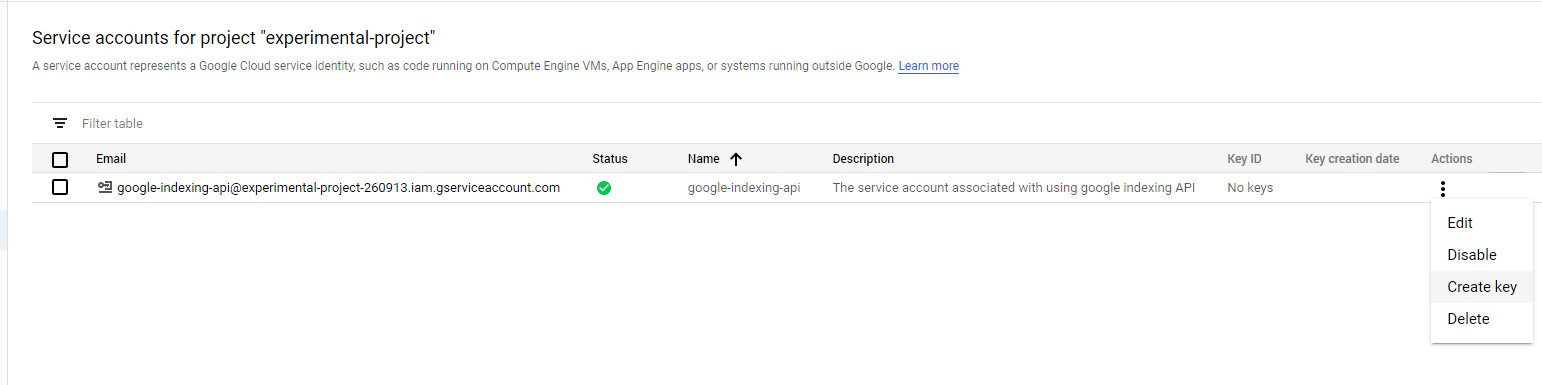Tick the google-indexing-api row checkbox
Viewport: 1542px width, 385px height.
tap(60, 187)
